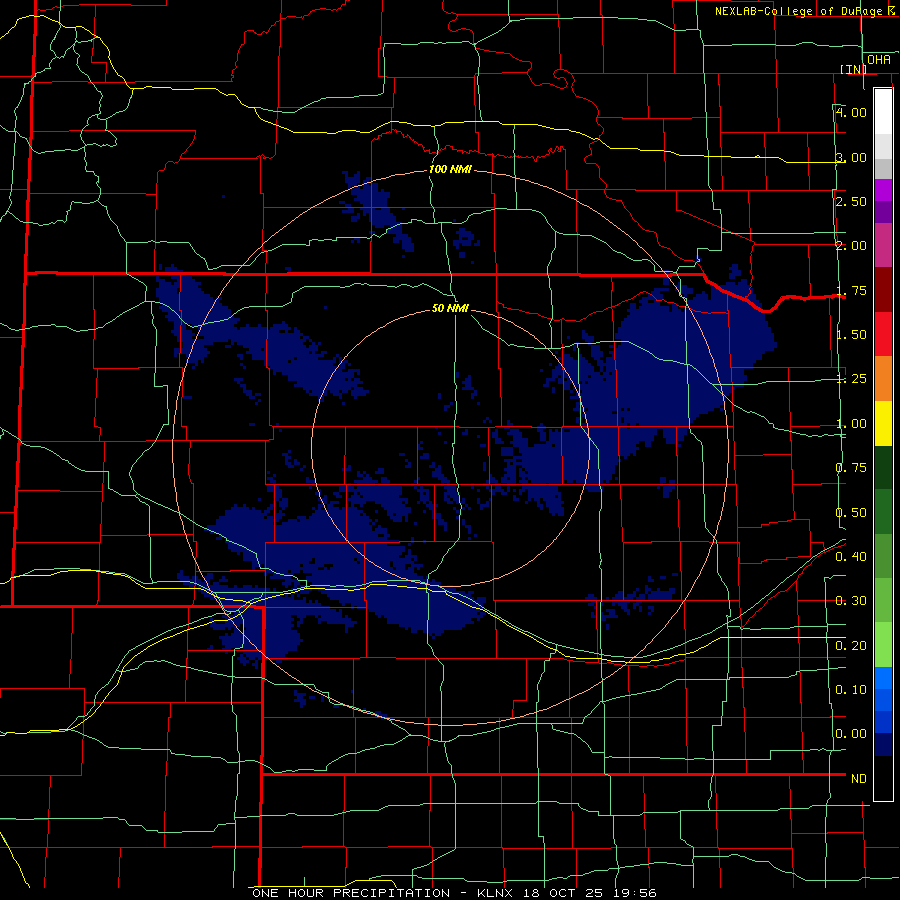Select the 0.00 legend value
This screenshot has width=900, height=900.
[x=851, y=734]
